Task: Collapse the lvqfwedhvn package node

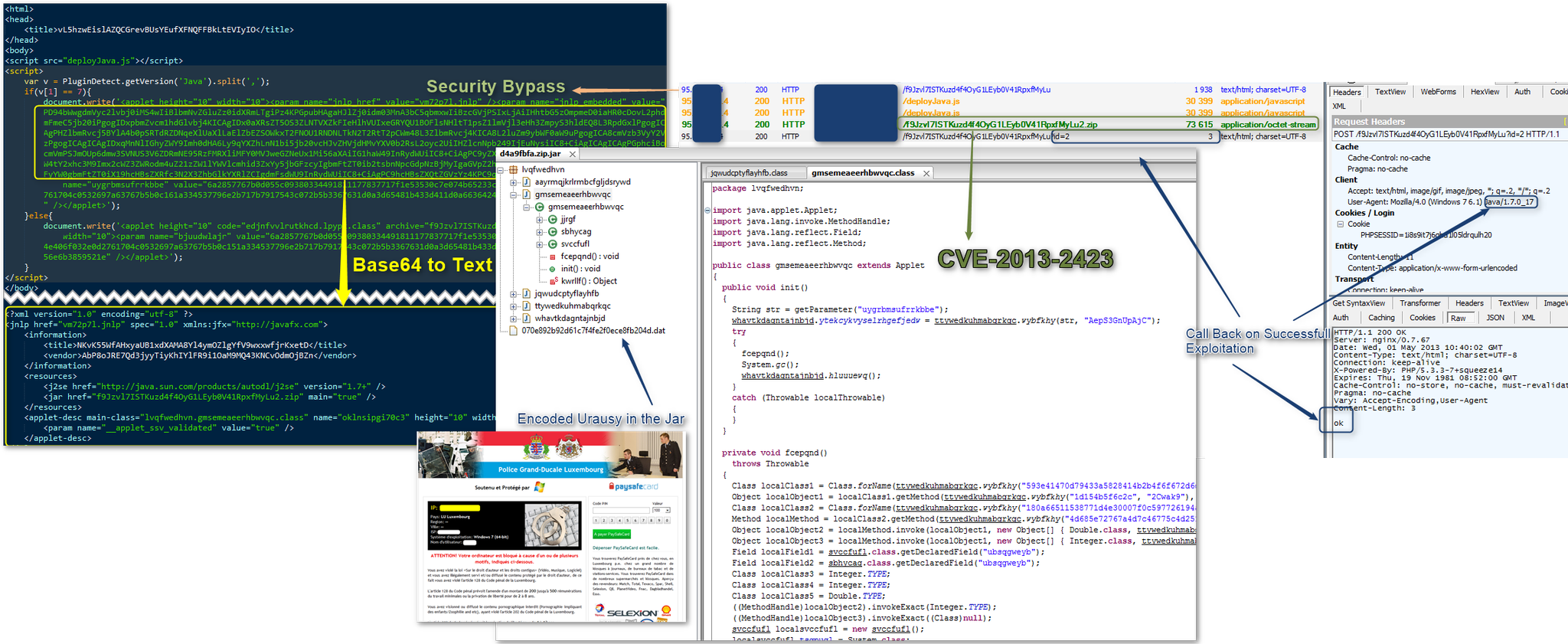Action: click(x=501, y=170)
